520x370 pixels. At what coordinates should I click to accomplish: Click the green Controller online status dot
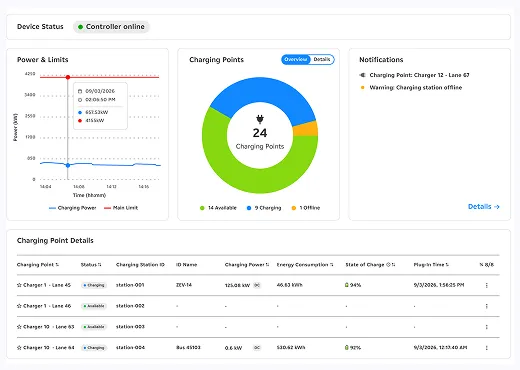80,27
